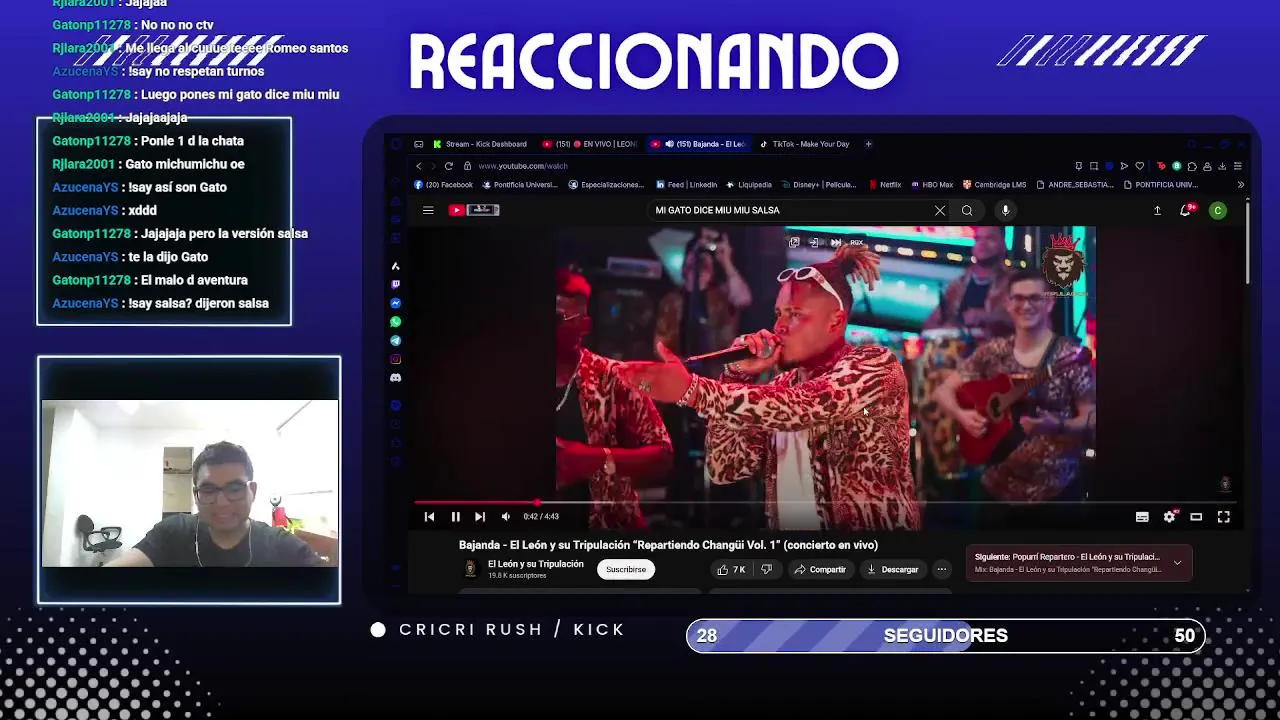Viewport: 1280px width, 720px height.
Task: Enter fullscreen on the video player
Action: 1223,516
